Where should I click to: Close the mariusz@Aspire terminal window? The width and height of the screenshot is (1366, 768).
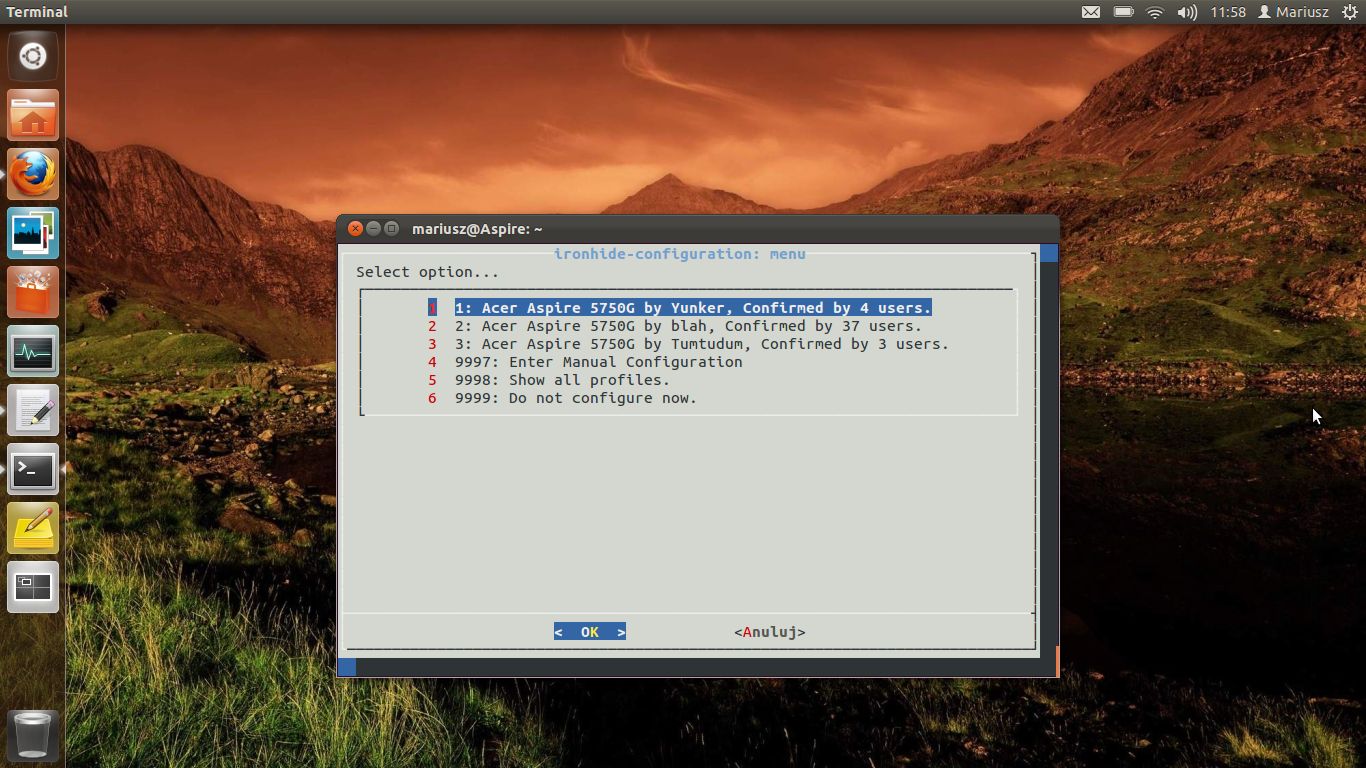[x=355, y=229]
